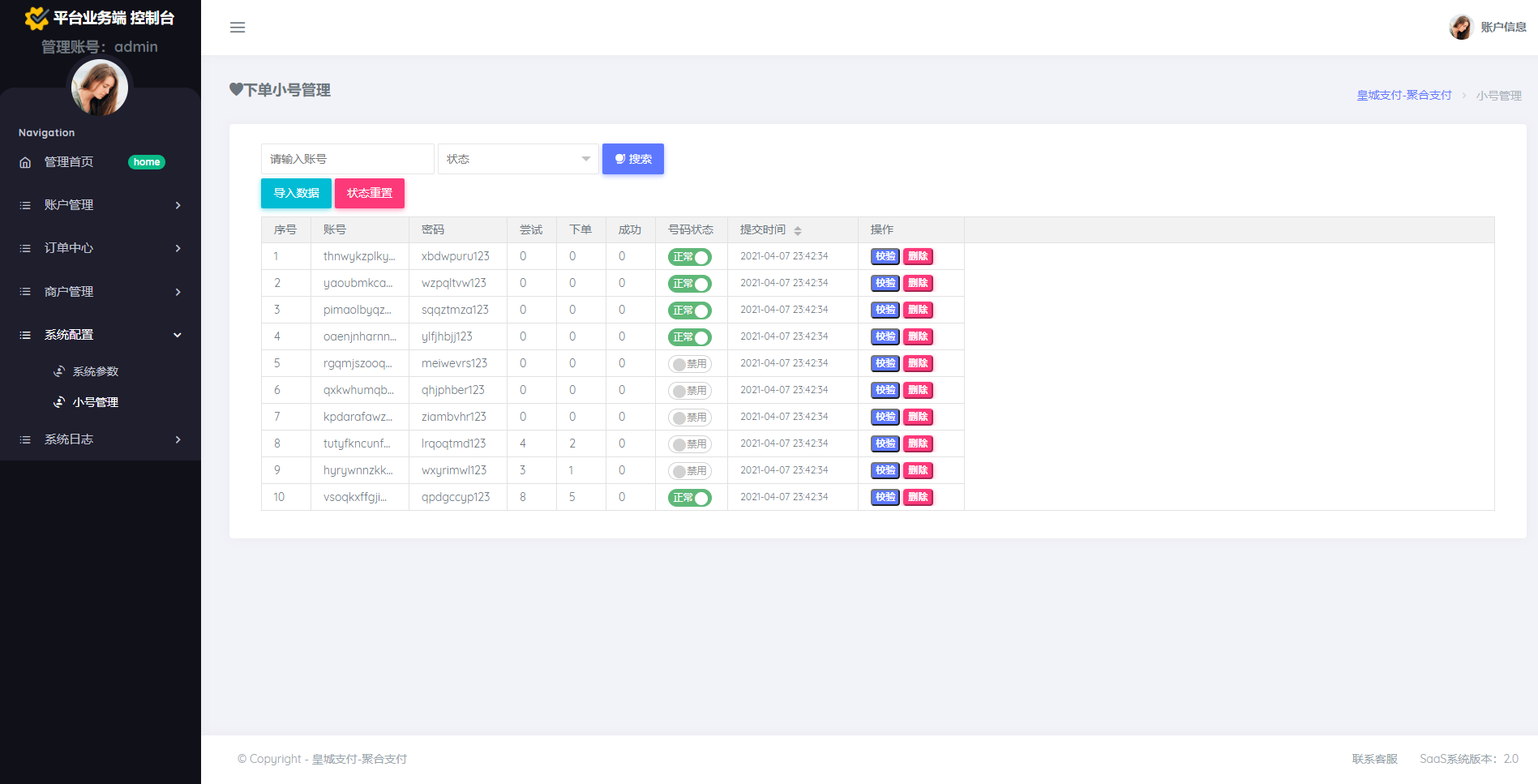
Task: Enable the 禁用 status toggle for row 5
Action: [x=689, y=364]
